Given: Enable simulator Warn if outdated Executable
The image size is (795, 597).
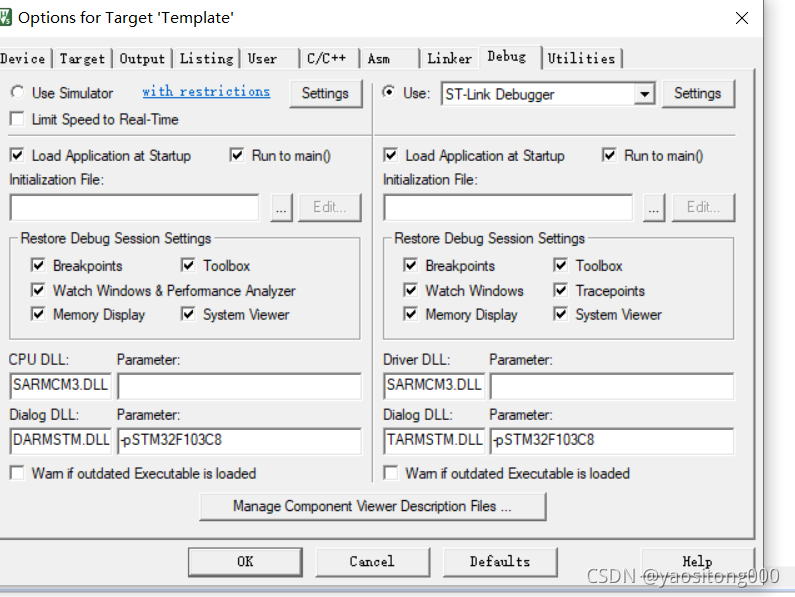Looking at the screenshot, I should coord(17,473).
